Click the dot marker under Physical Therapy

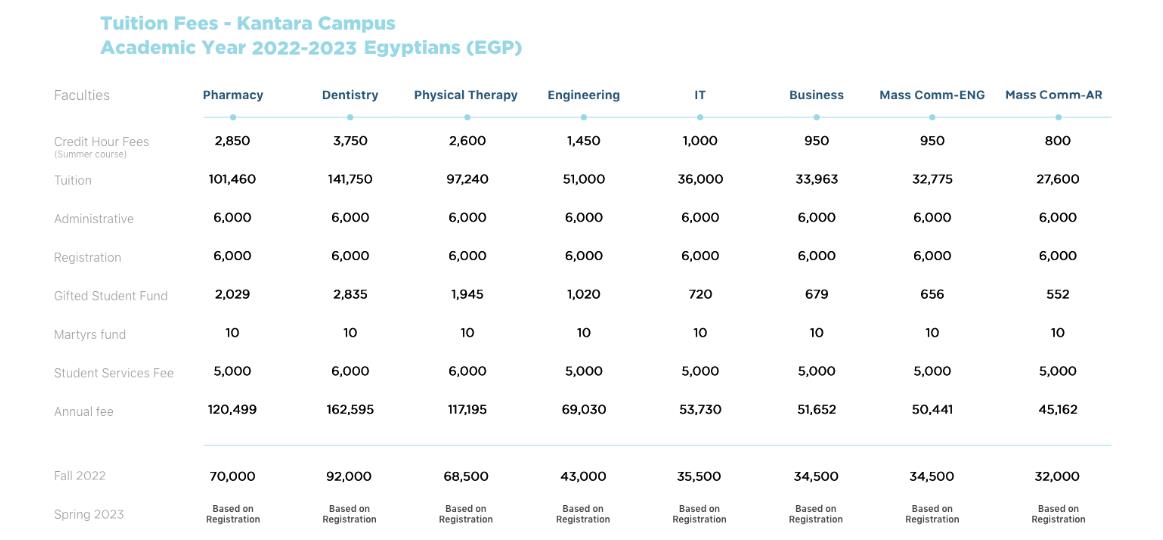(x=467, y=117)
